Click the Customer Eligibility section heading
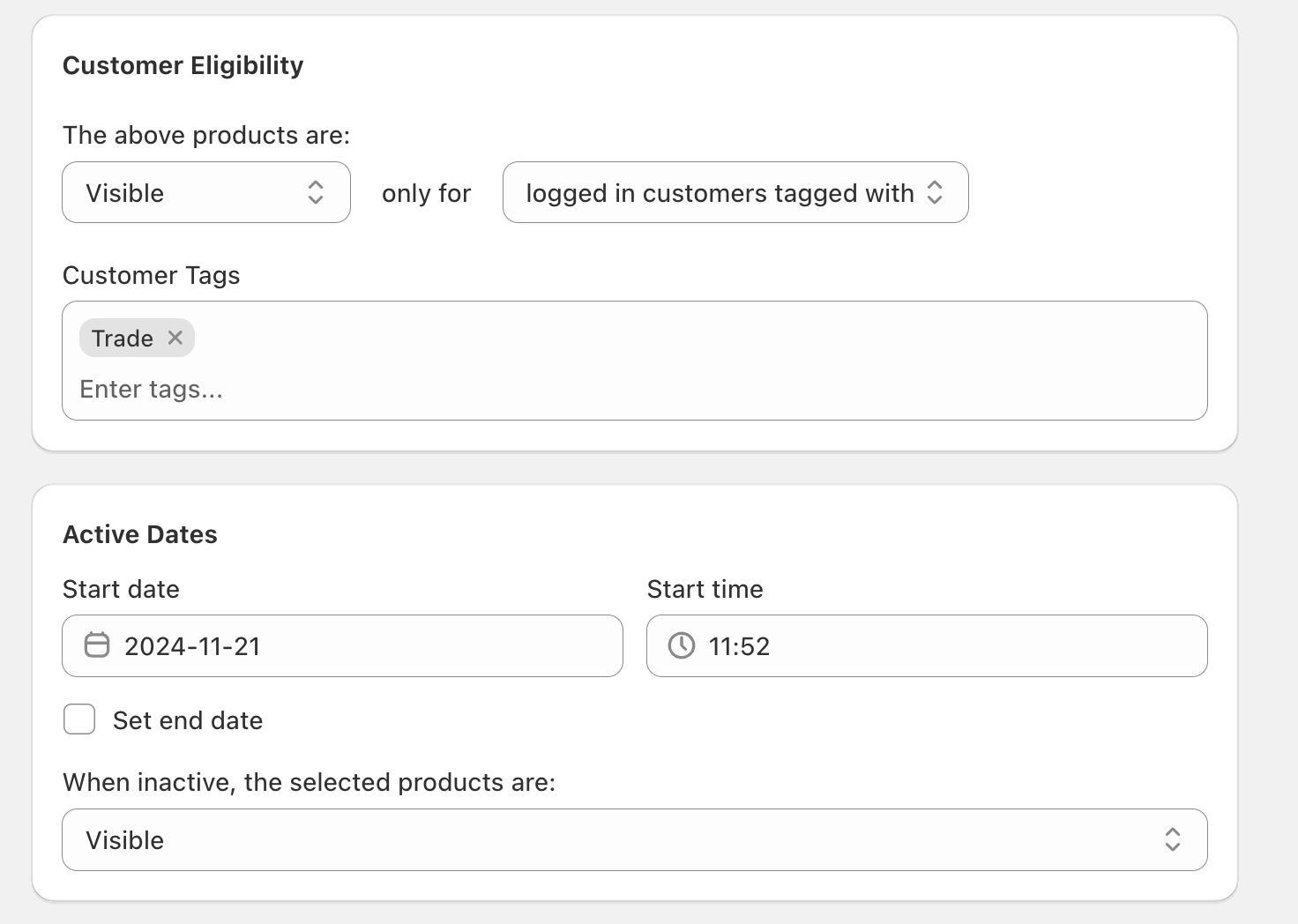The image size is (1298, 924). coord(183,65)
